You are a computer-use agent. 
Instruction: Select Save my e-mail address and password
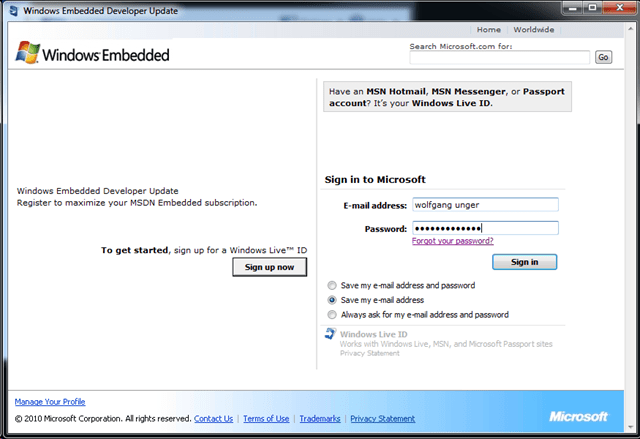332,286
